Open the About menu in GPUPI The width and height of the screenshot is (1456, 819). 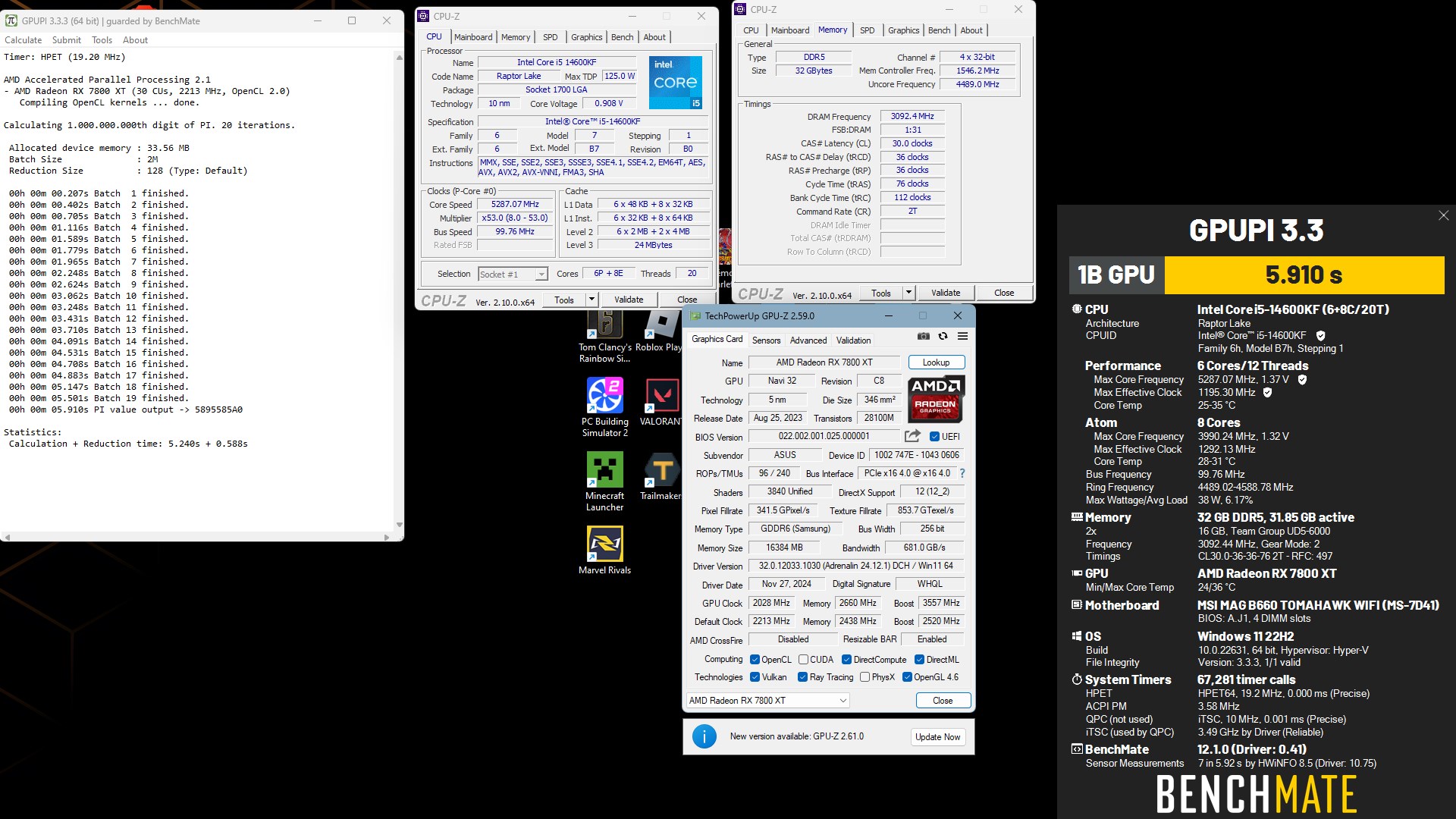pyautogui.click(x=136, y=40)
